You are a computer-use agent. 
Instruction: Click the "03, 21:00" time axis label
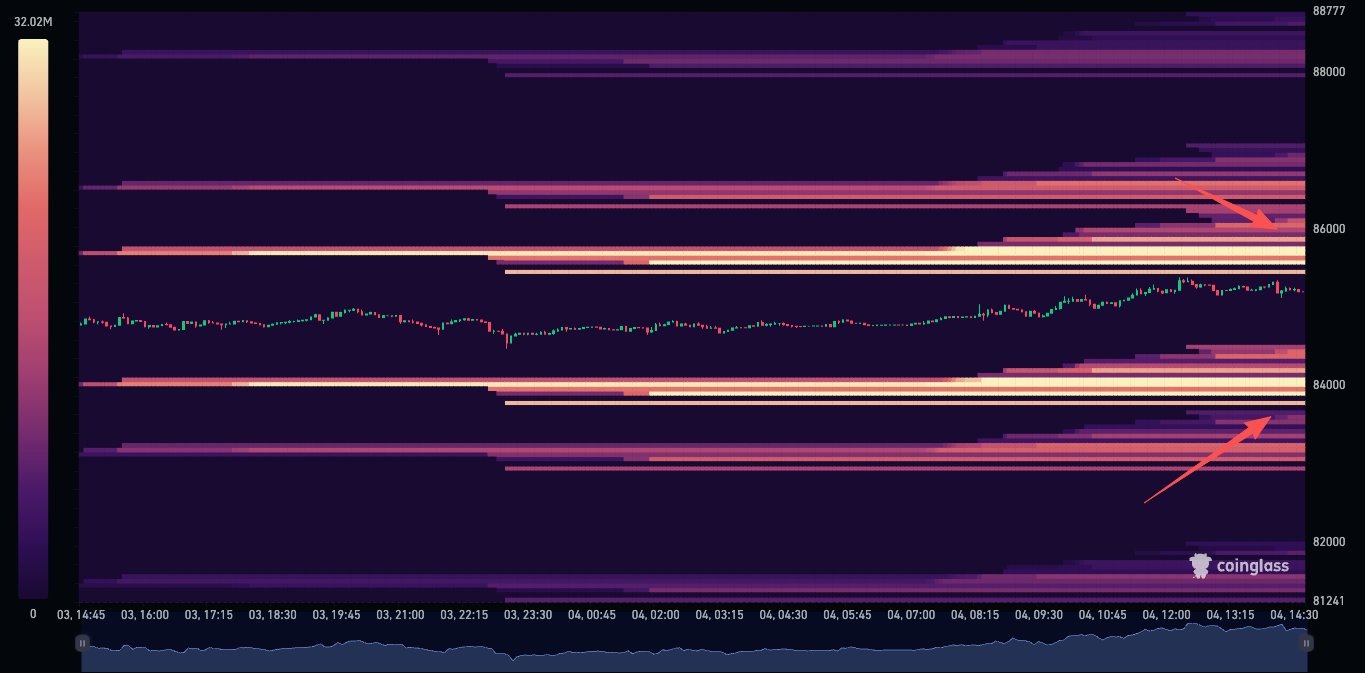(400, 614)
